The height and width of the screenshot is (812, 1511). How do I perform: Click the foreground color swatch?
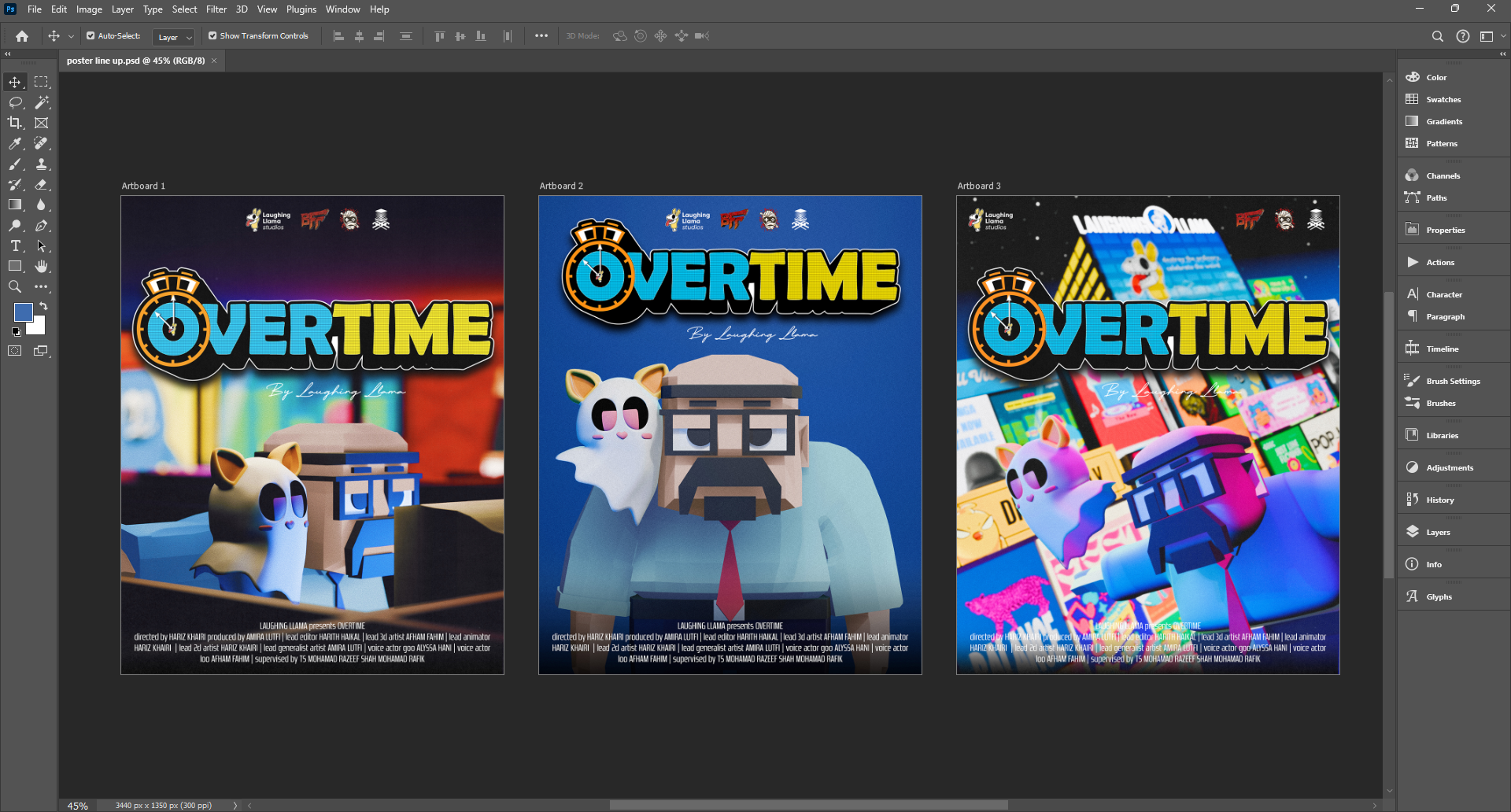click(23, 312)
